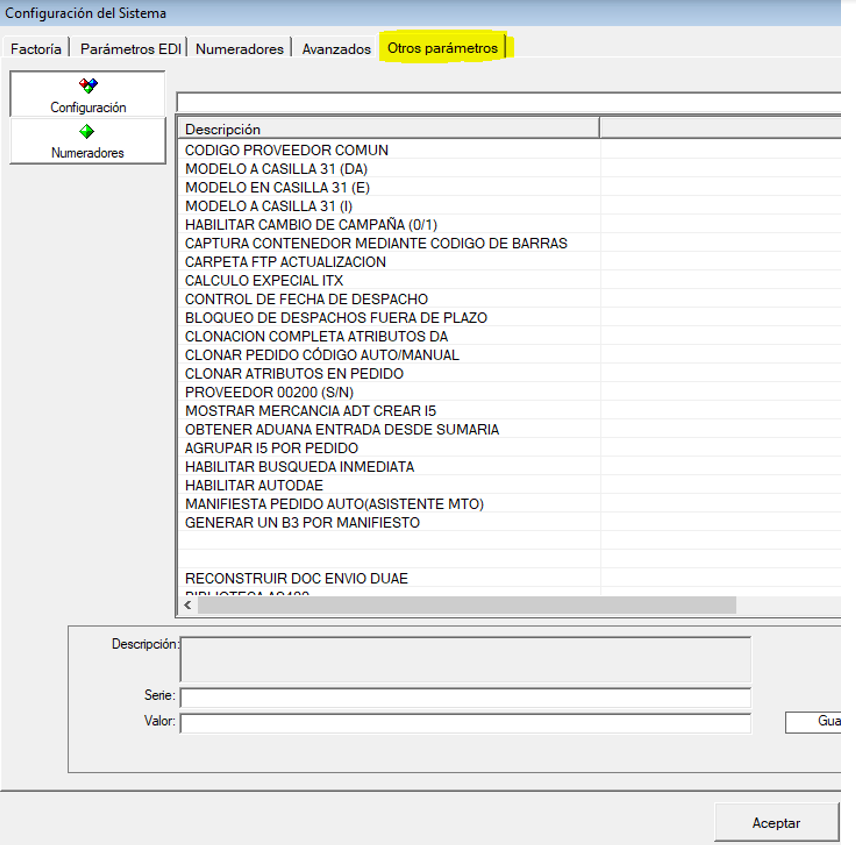Select HABILITAR AUTODAE row in list
This screenshot has width=856, height=845.
[x=254, y=485]
